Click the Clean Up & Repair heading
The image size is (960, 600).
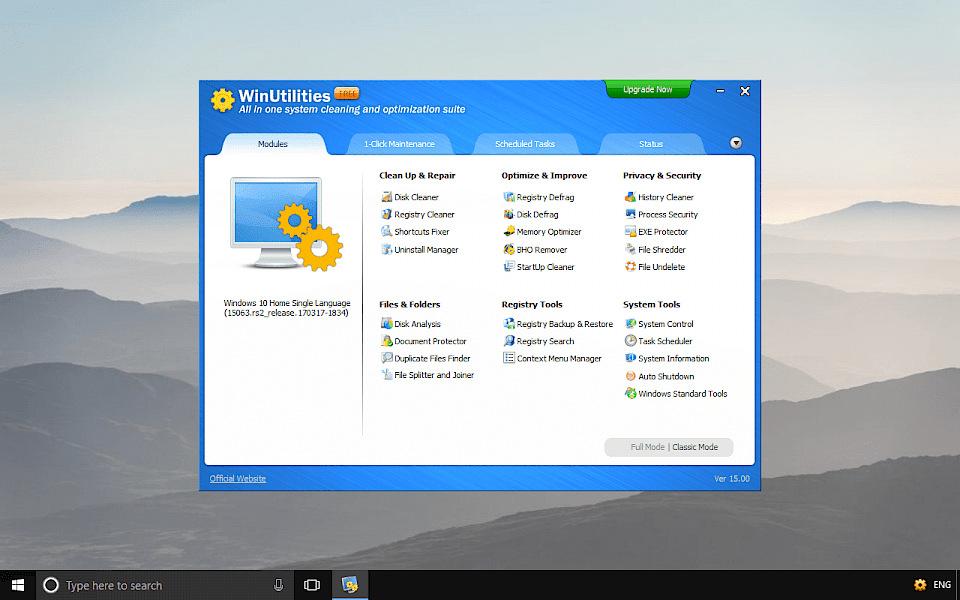[417, 176]
